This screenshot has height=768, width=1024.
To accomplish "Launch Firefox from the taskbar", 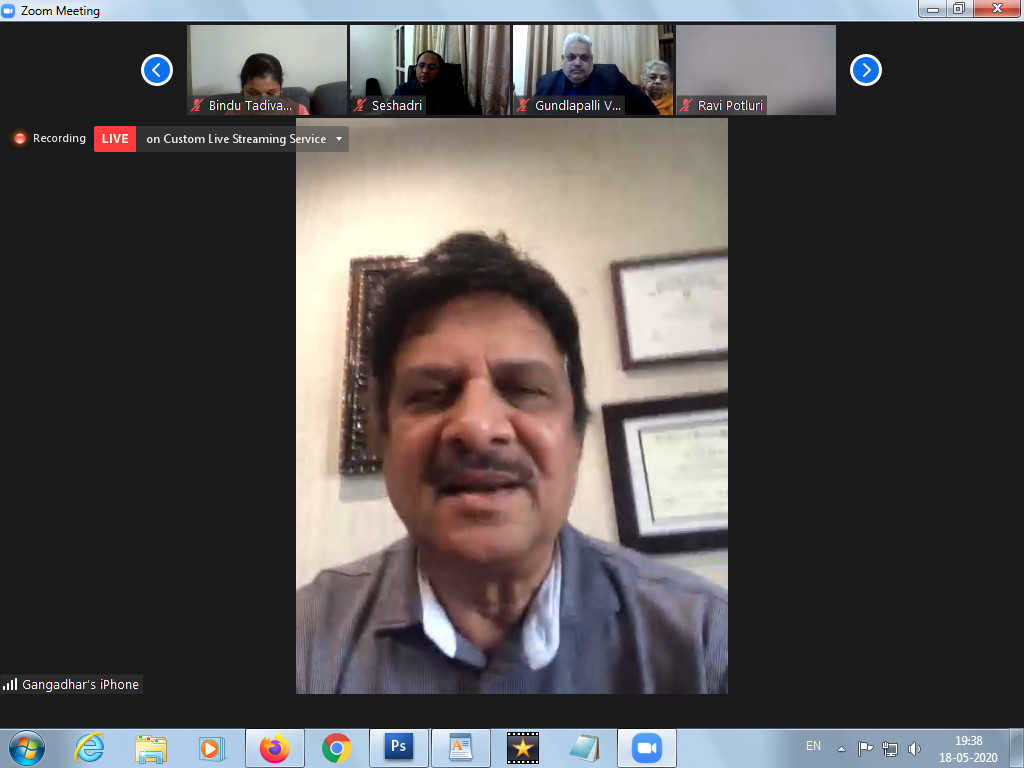I will pyautogui.click(x=274, y=747).
